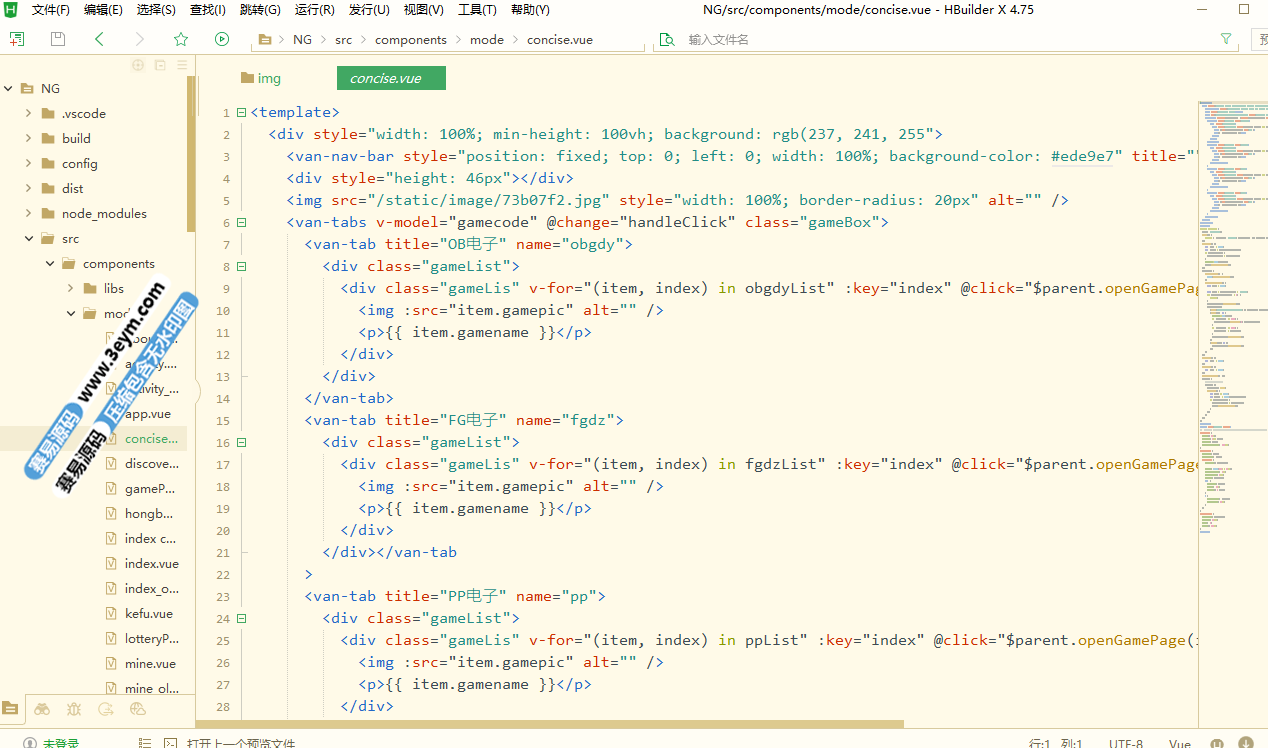Click the new file icon in toolbar
Image resolution: width=1268 pixels, height=748 pixels.
point(17,39)
